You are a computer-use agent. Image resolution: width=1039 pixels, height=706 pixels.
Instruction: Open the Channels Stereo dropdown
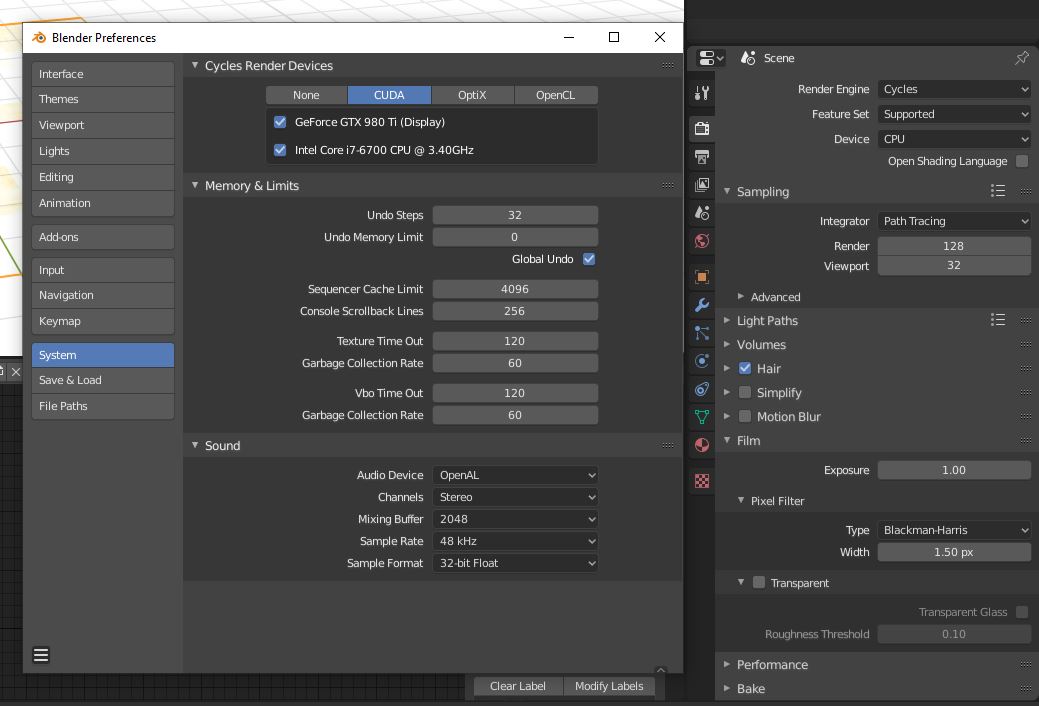(x=516, y=497)
